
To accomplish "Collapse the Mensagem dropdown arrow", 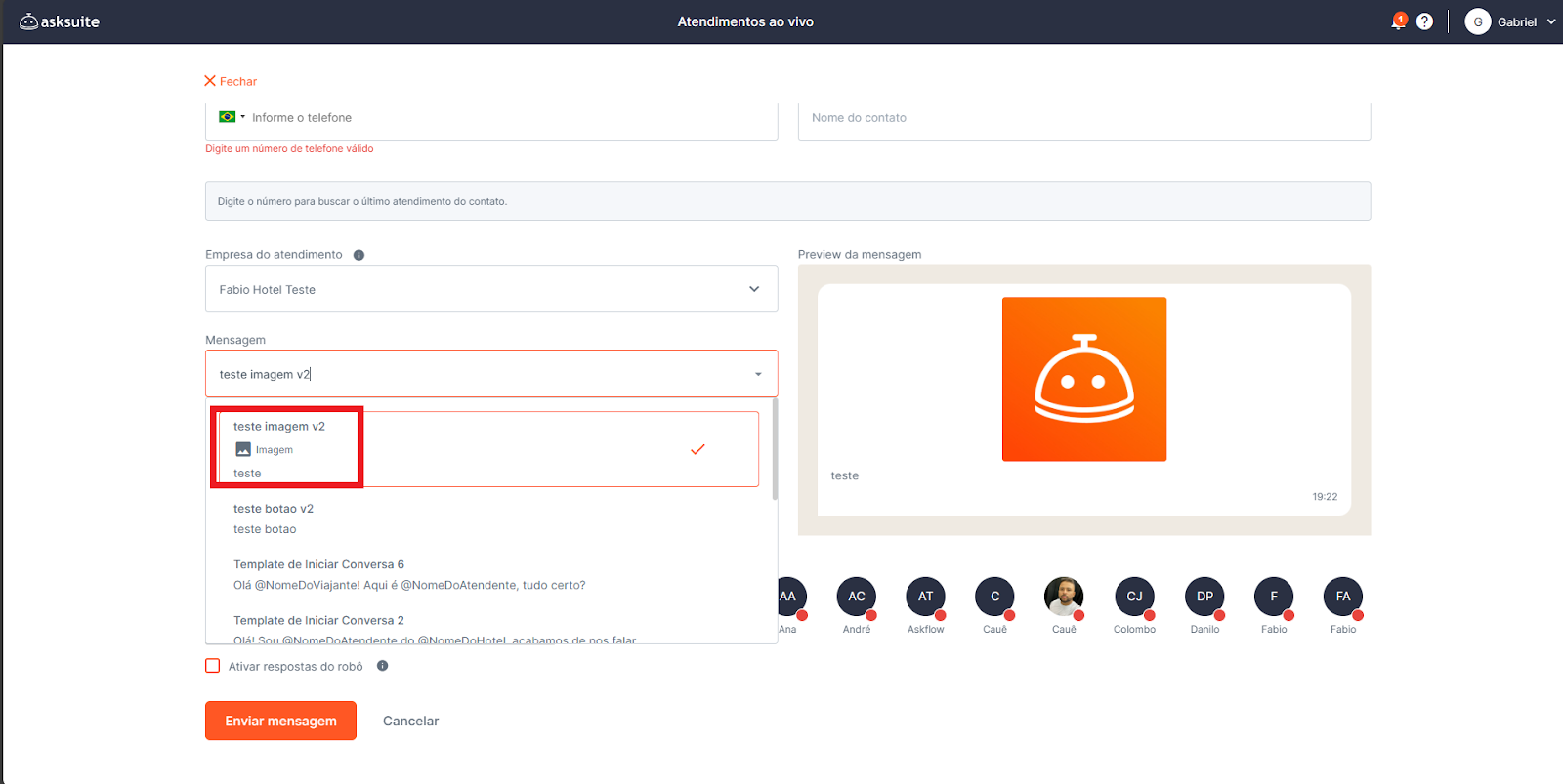I will (x=758, y=374).
